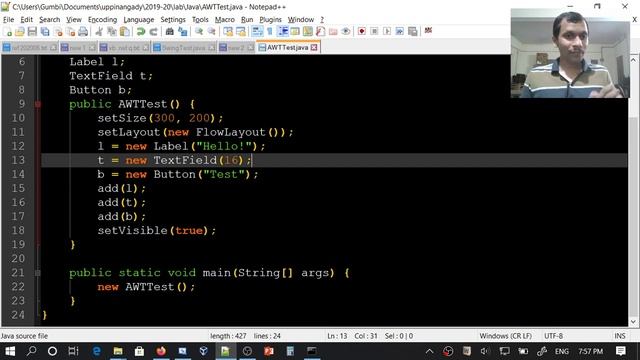Zoom in with the magnifier icon

pos(199,31)
